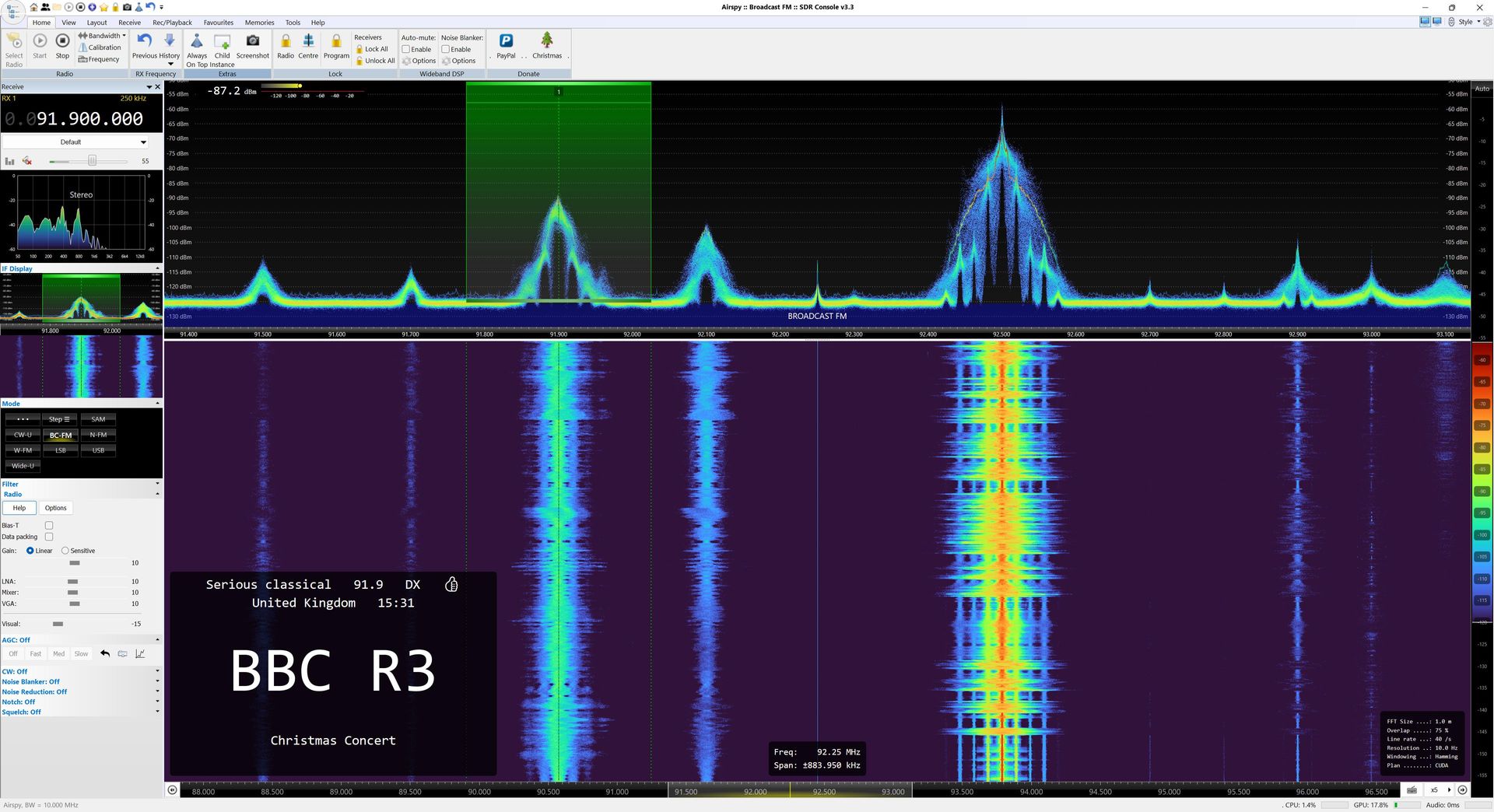The image size is (1494, 812).
Task: Expand the Noise Reduction section
Action: tap(157, 691)
